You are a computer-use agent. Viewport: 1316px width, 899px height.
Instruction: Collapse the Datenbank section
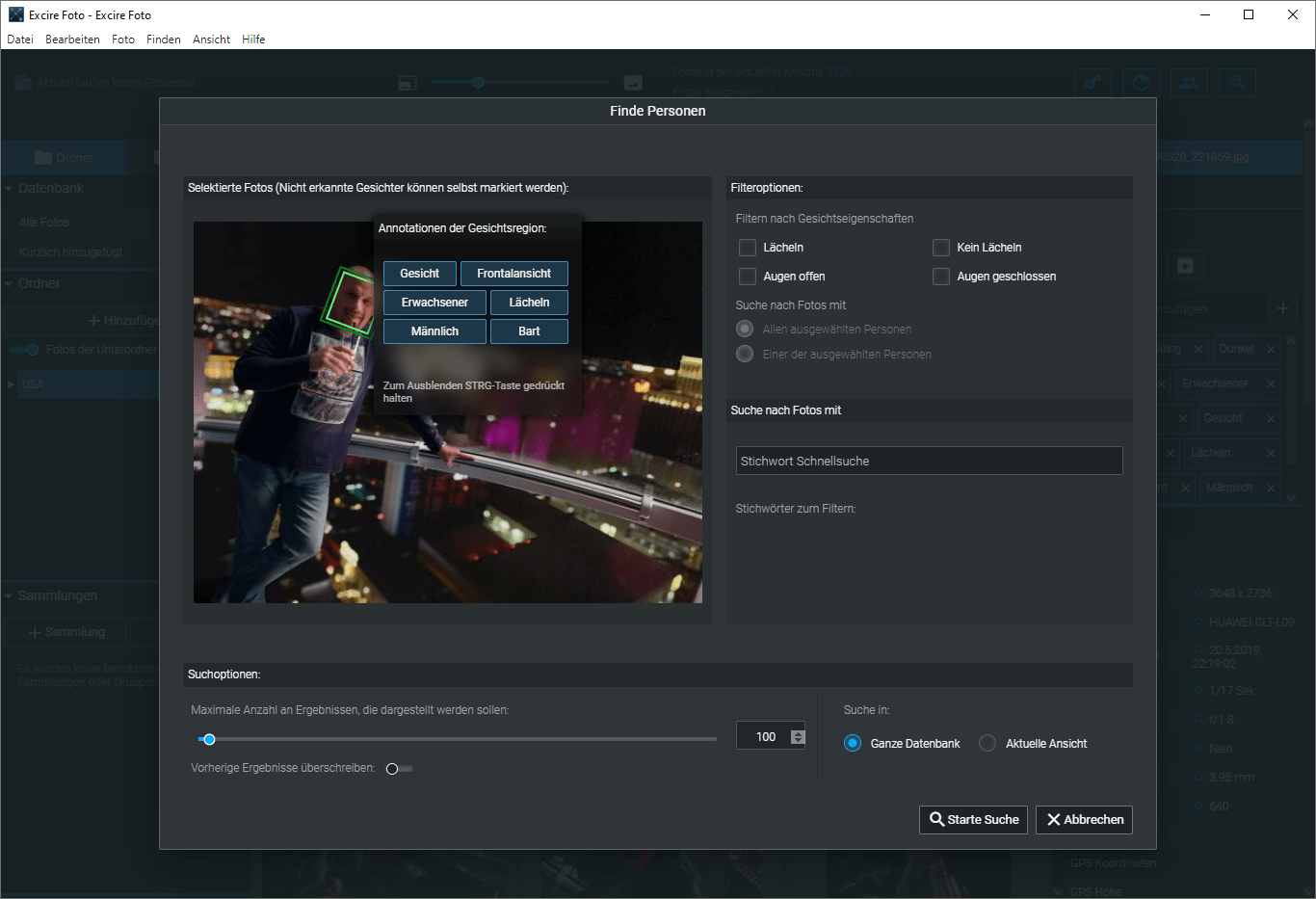(9, 189)
